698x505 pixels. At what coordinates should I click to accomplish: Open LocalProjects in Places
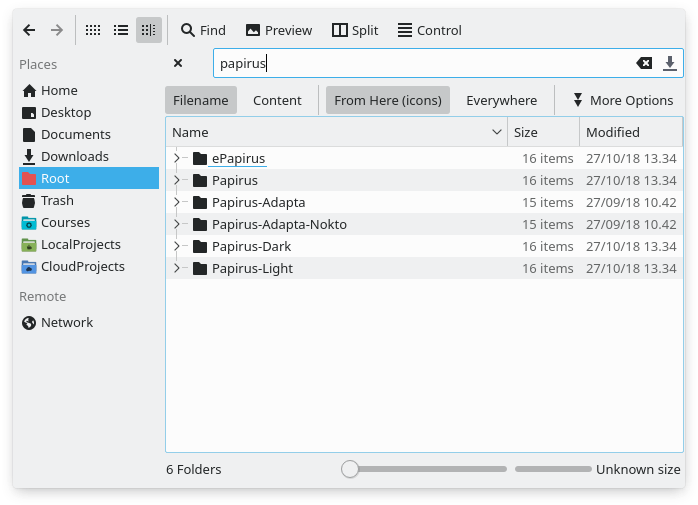[89, 244]
